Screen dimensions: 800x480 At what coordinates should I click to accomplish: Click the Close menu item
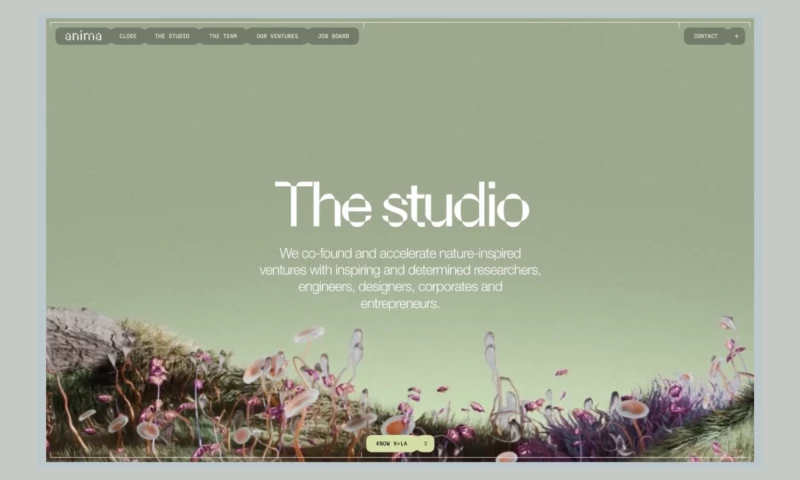click(128, 36)
